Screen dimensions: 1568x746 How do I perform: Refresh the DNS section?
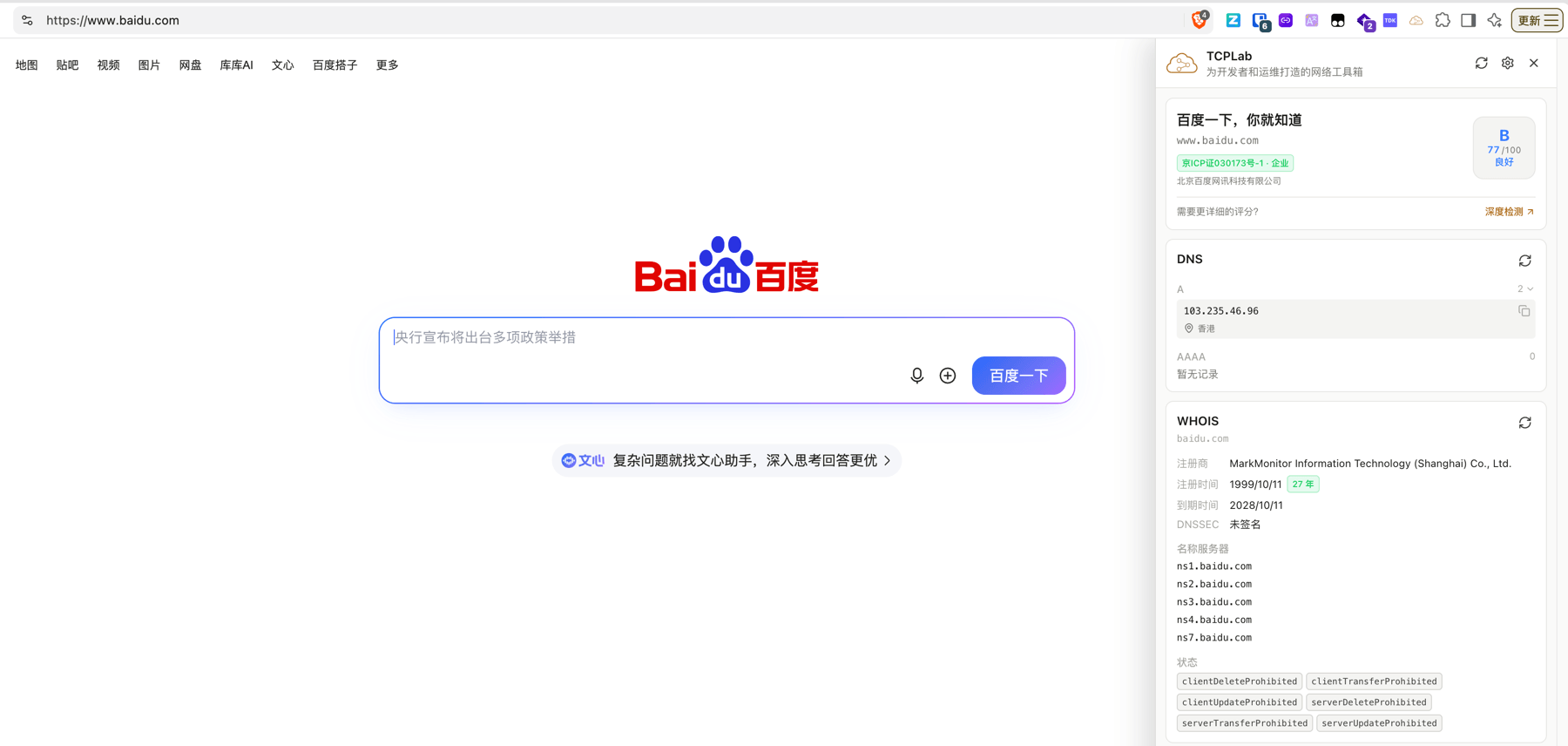tap(1524, 261)
